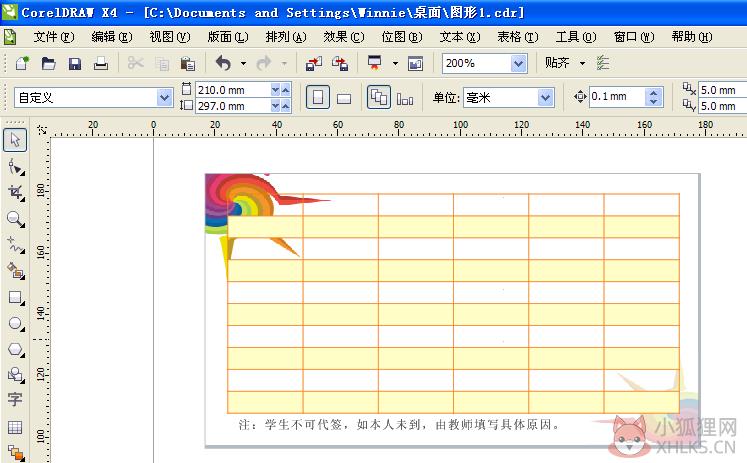Open the 文件(F) menu
Viewport: 747px width, 463px height.
(54, 37)
